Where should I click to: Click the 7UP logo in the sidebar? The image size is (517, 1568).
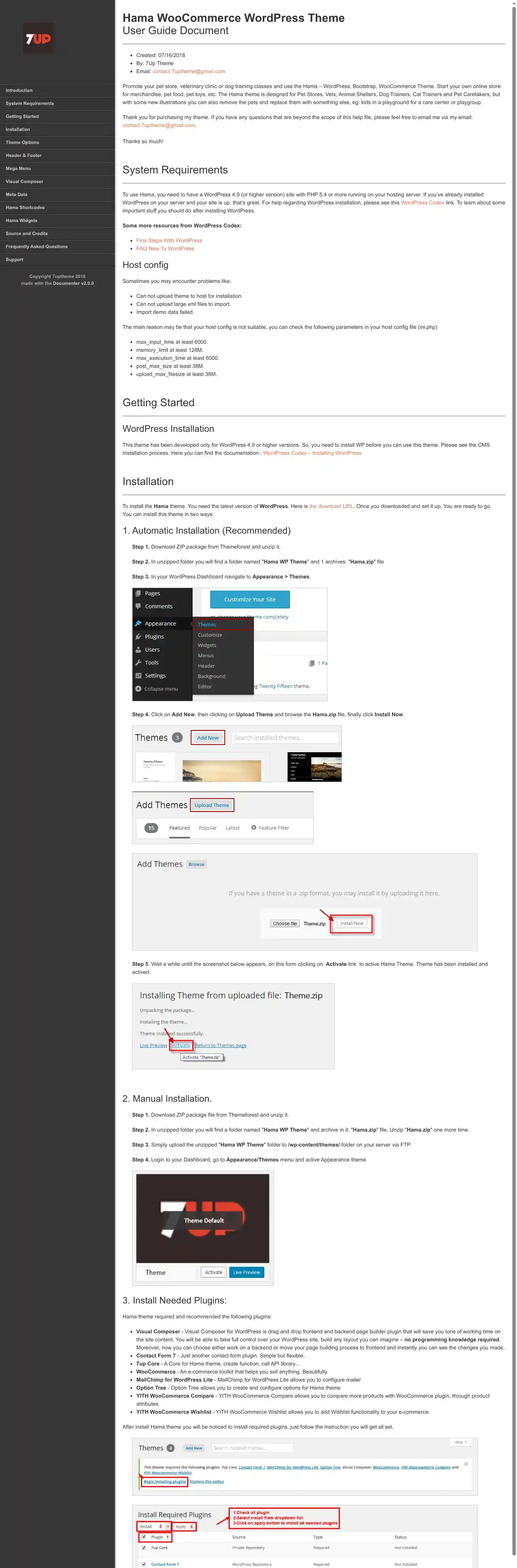pyautogui.click(x=38, y=38)
